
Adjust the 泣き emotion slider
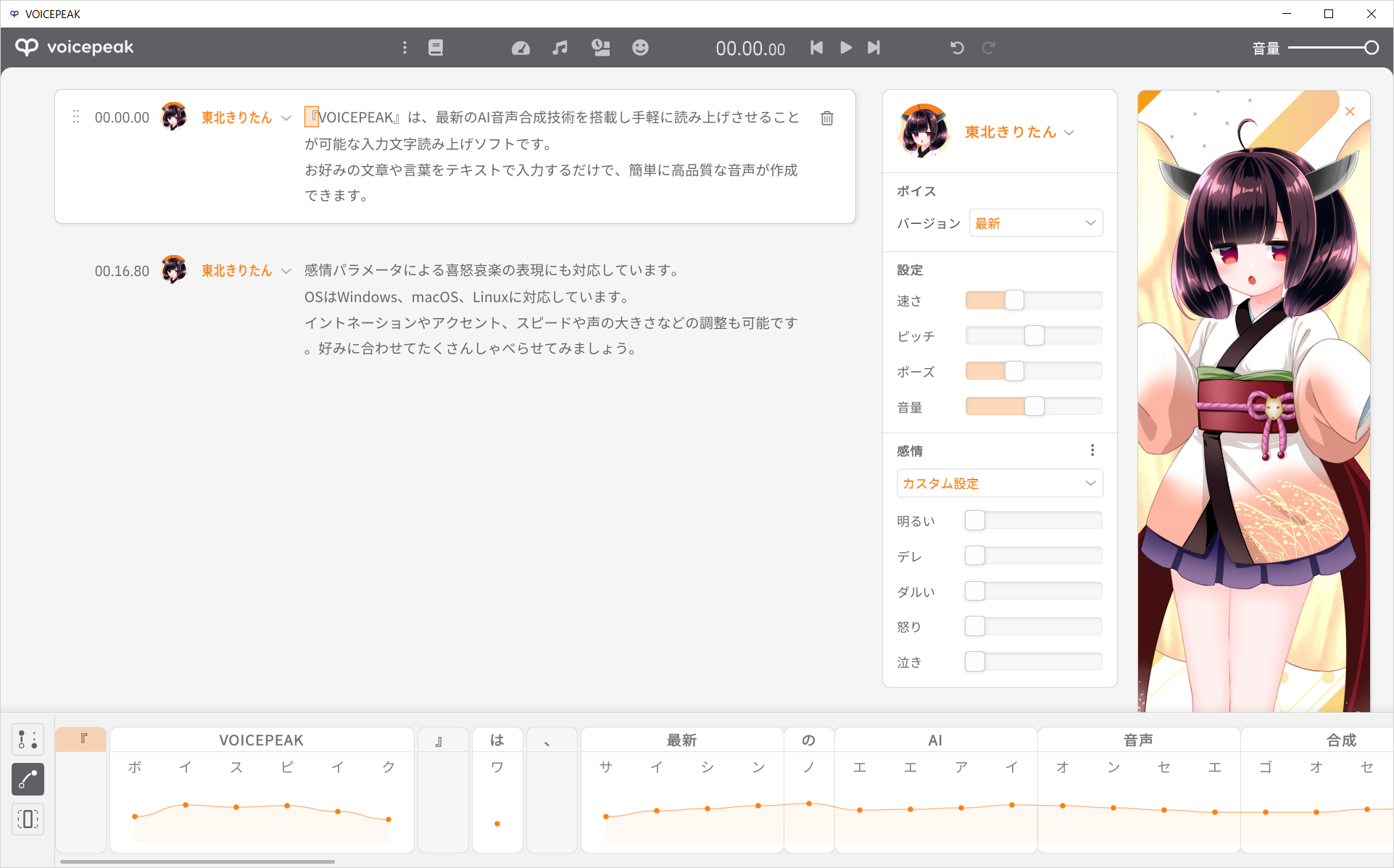point(1034,662)
